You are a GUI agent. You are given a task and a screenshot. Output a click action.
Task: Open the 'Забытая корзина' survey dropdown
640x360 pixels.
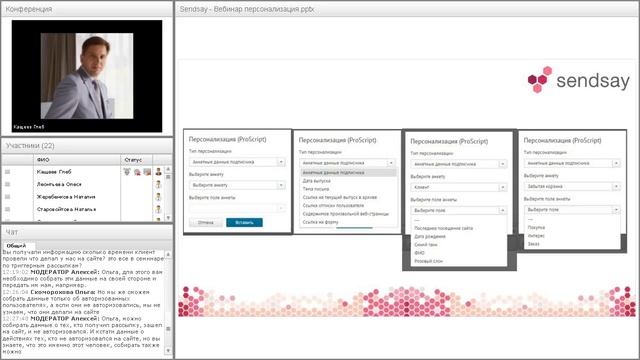[x=572, y=187]
